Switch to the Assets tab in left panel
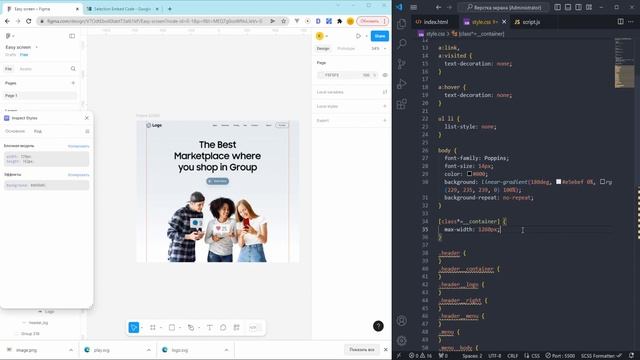 25,69
